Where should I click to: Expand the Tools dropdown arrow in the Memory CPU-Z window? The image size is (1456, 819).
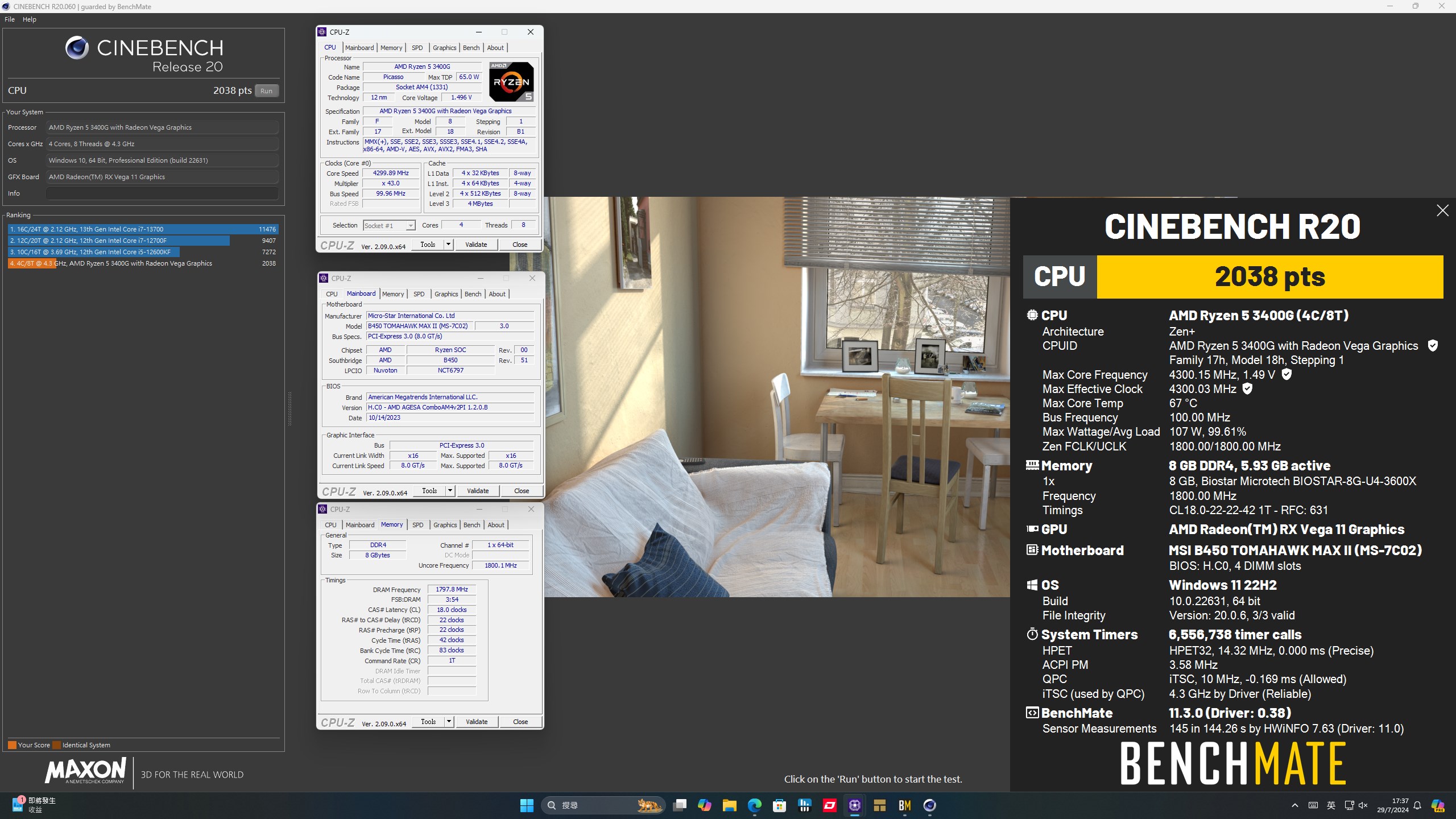(x=449, y=722)
